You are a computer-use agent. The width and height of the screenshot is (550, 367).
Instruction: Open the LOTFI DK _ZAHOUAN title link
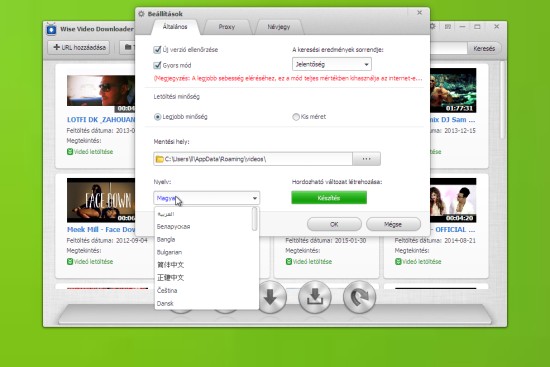pos(101,120)
